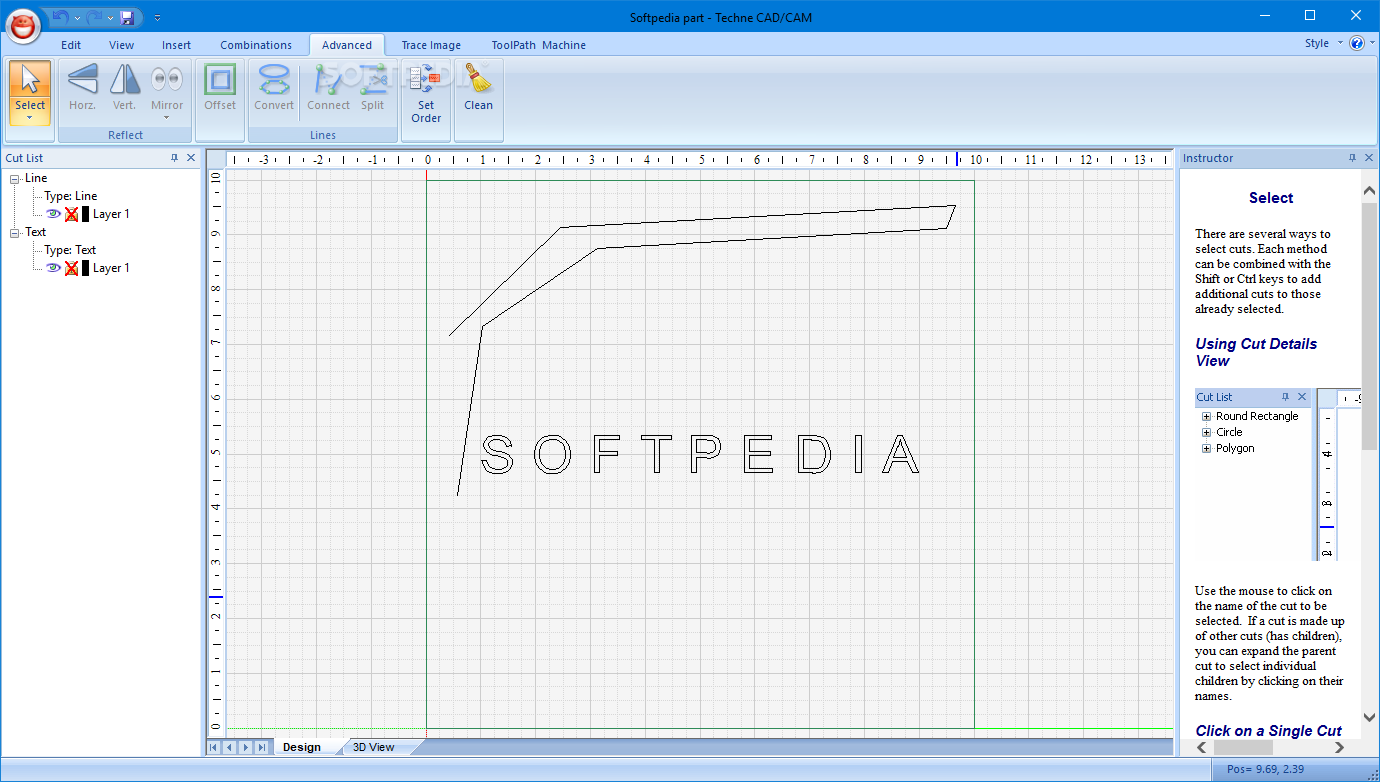Close the Instructor panel
The height and width of the screenshot is (782, 1380).
coord(1369,158)
